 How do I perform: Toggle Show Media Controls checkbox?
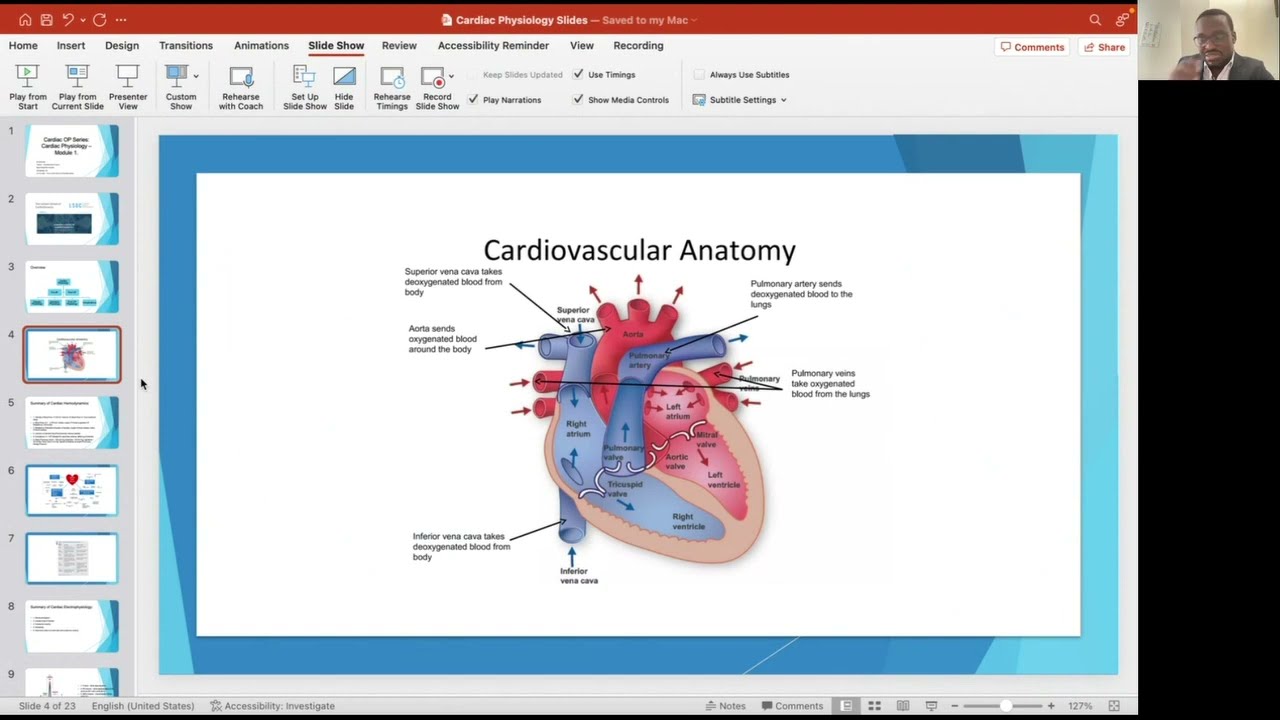point(578,100)
